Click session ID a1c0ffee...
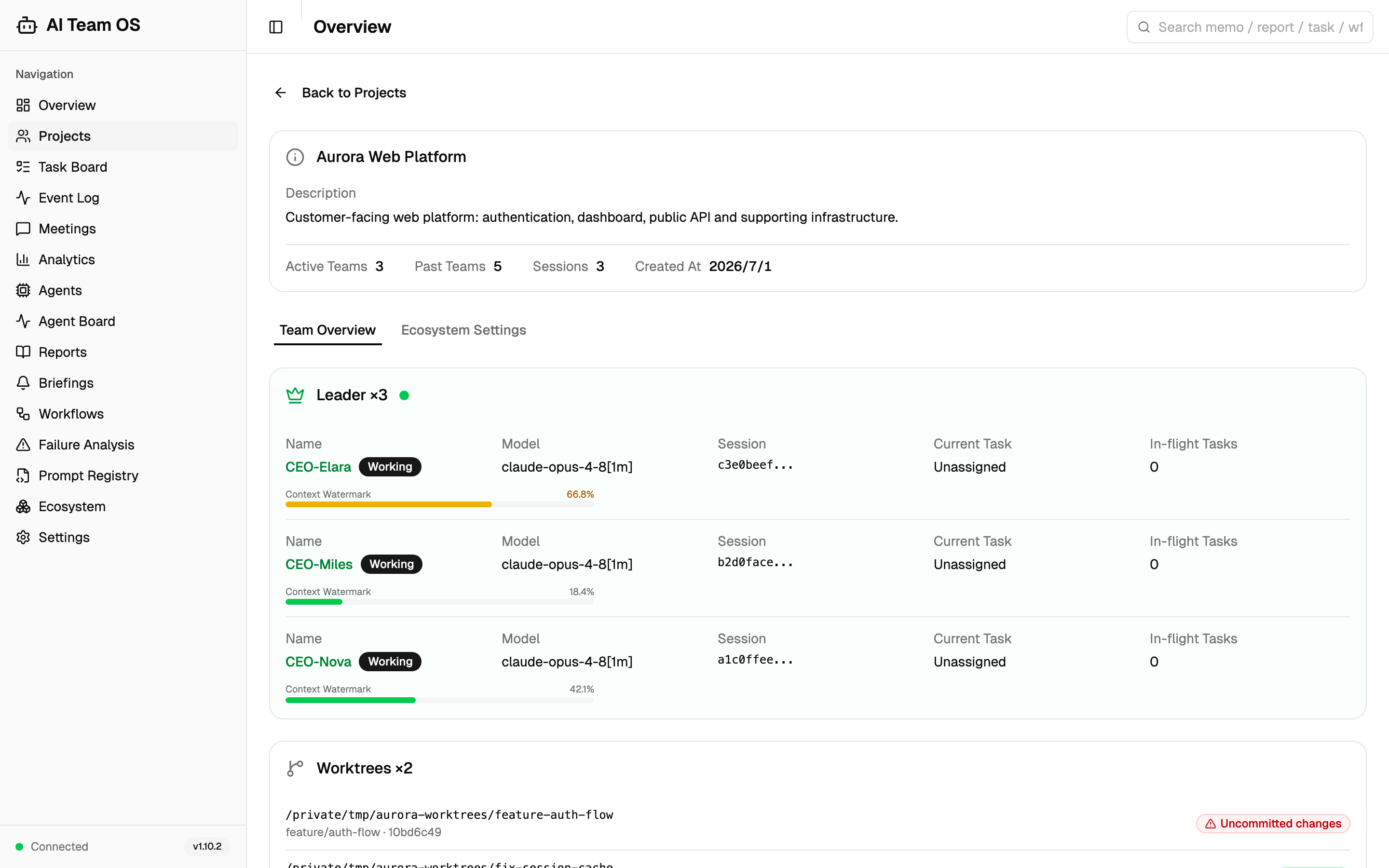1389x868 pixels. tap(755, 660)
